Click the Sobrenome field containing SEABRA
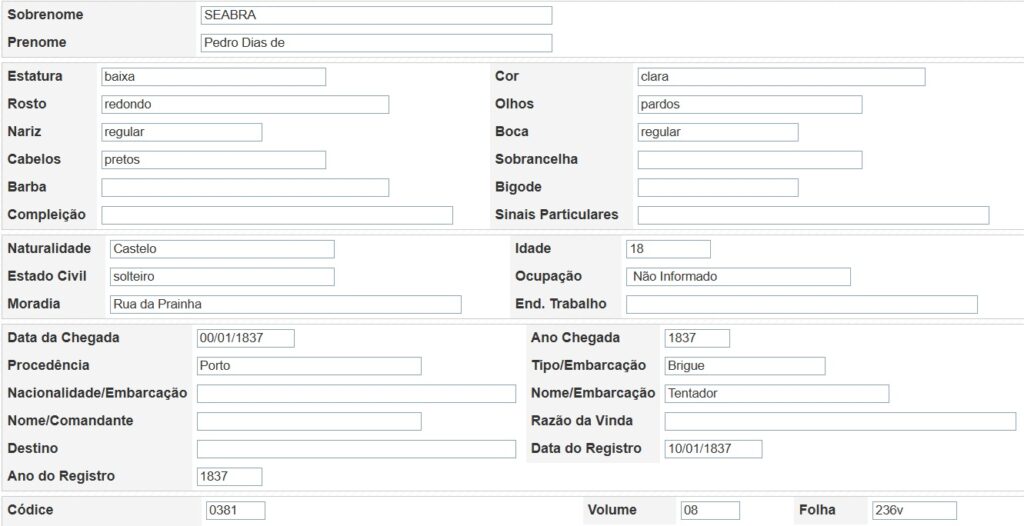 click(x=376, y=15)
